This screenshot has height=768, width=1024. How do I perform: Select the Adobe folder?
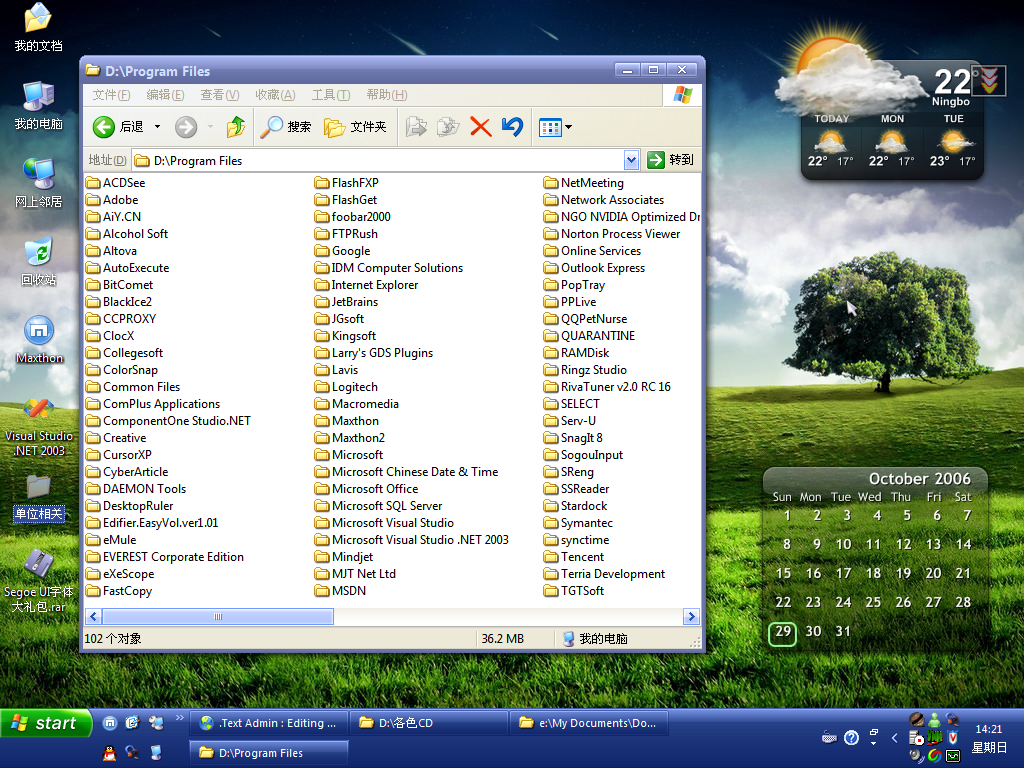(x=112, y=200)
